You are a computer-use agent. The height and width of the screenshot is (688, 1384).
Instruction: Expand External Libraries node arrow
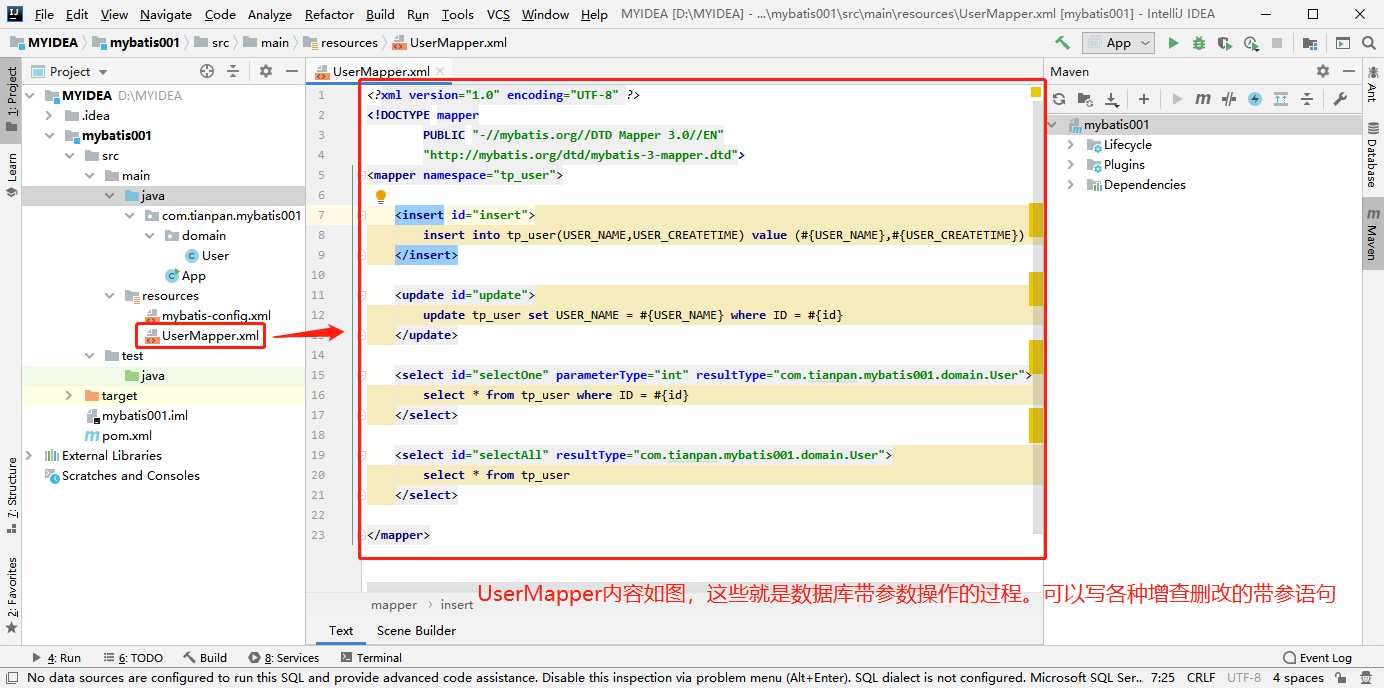tap(29, 456)
